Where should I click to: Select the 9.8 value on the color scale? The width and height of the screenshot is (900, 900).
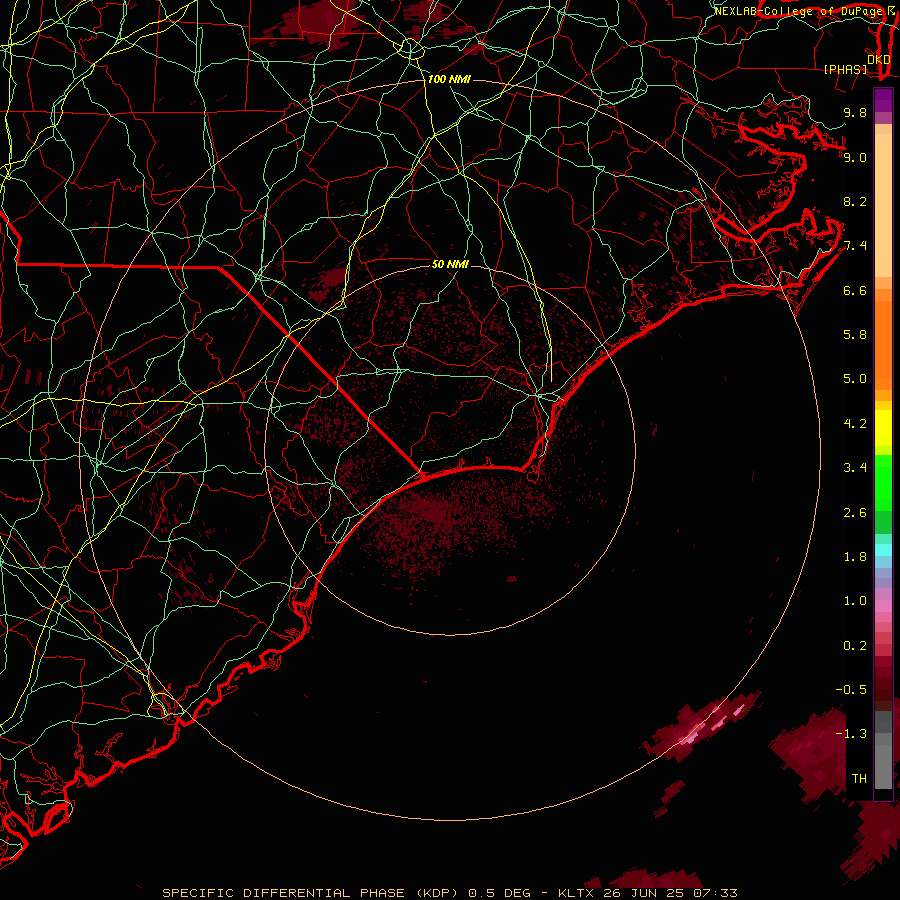[855, 112]
